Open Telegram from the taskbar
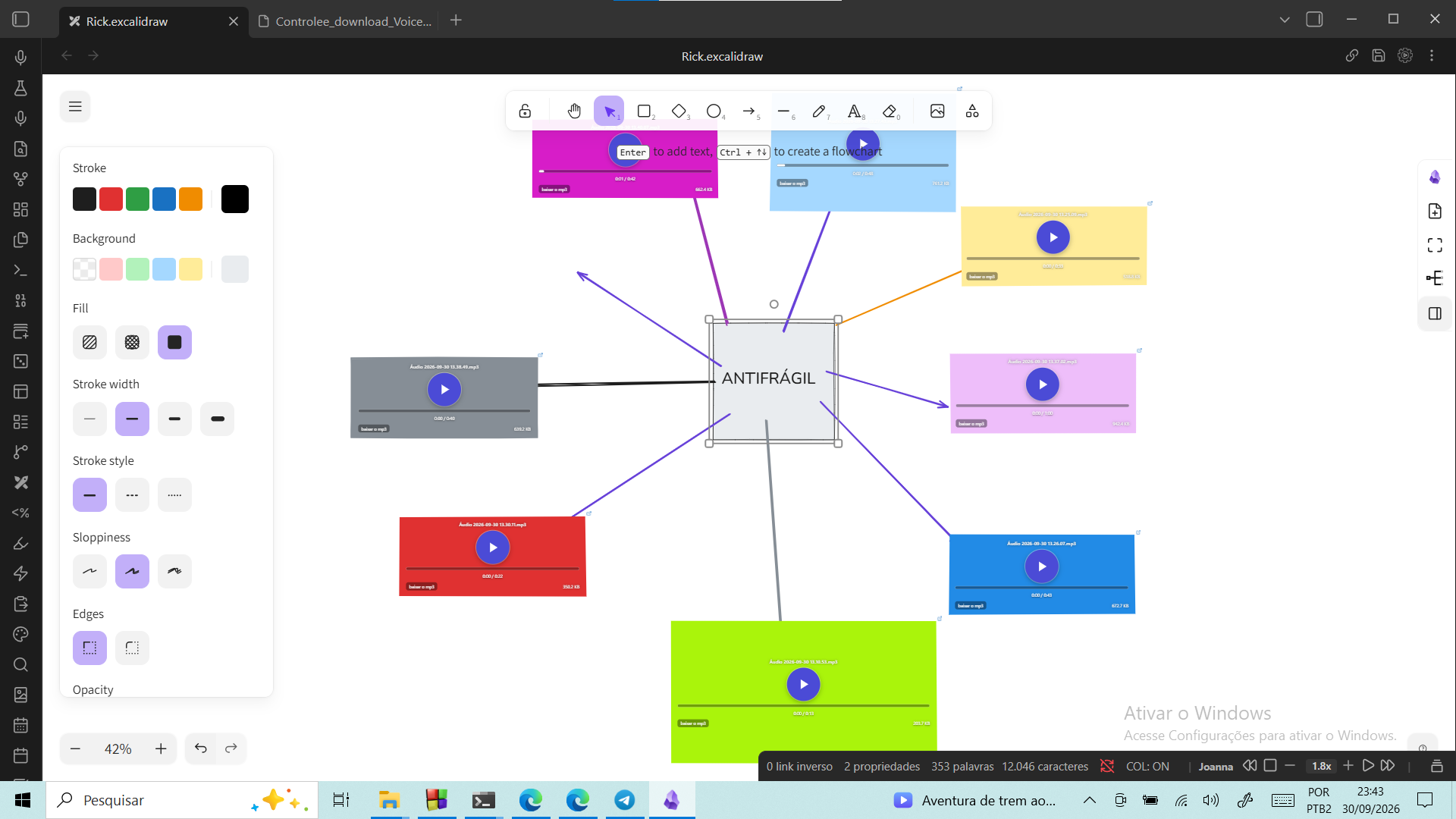Screen dimensions: 1456x819 coord(625,800)
